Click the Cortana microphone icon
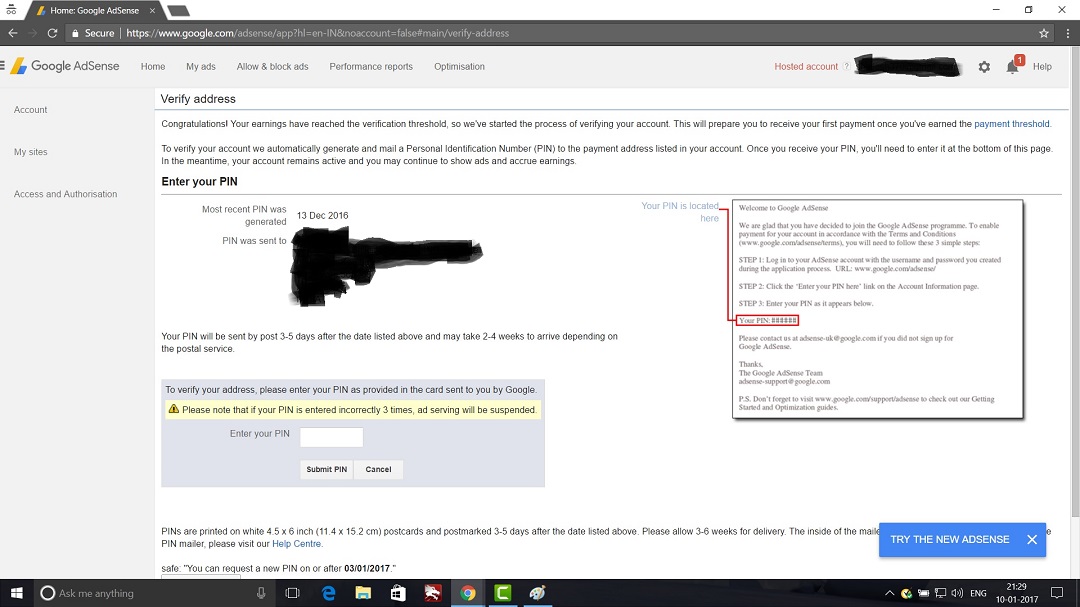The image size is (1080, 607). [261, 593]
